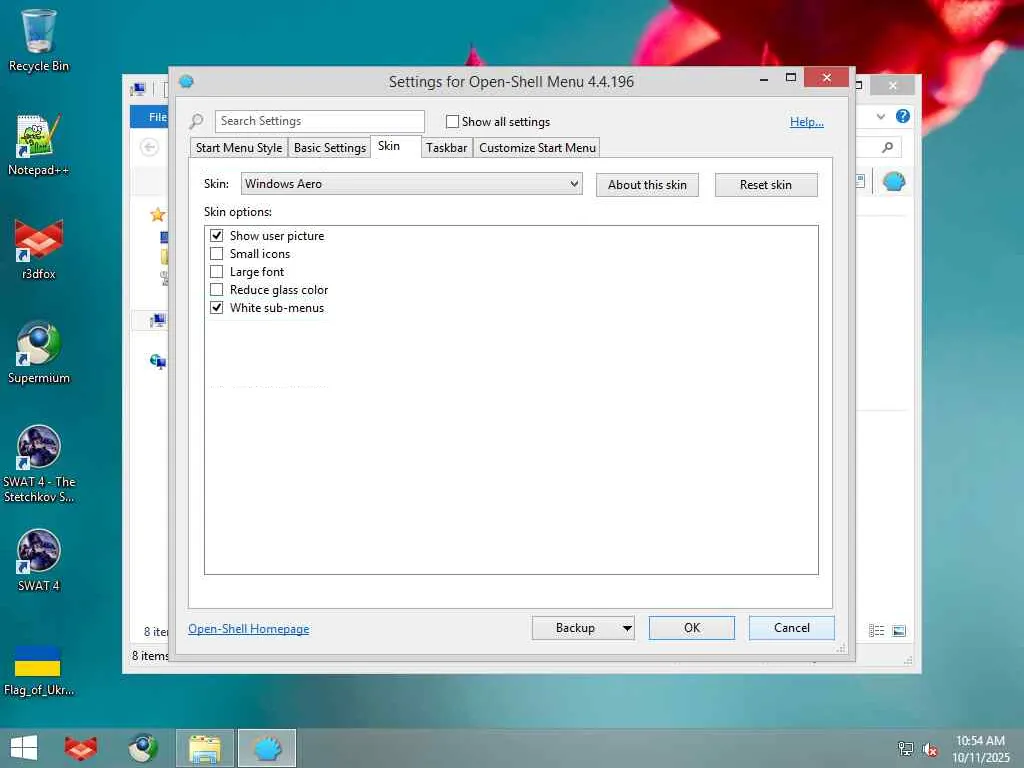Image resolution: width=1024 pixels, height=768 pixels.
Task: Launch r3dfox from the taskbar
Action: (x=81, y=748)
